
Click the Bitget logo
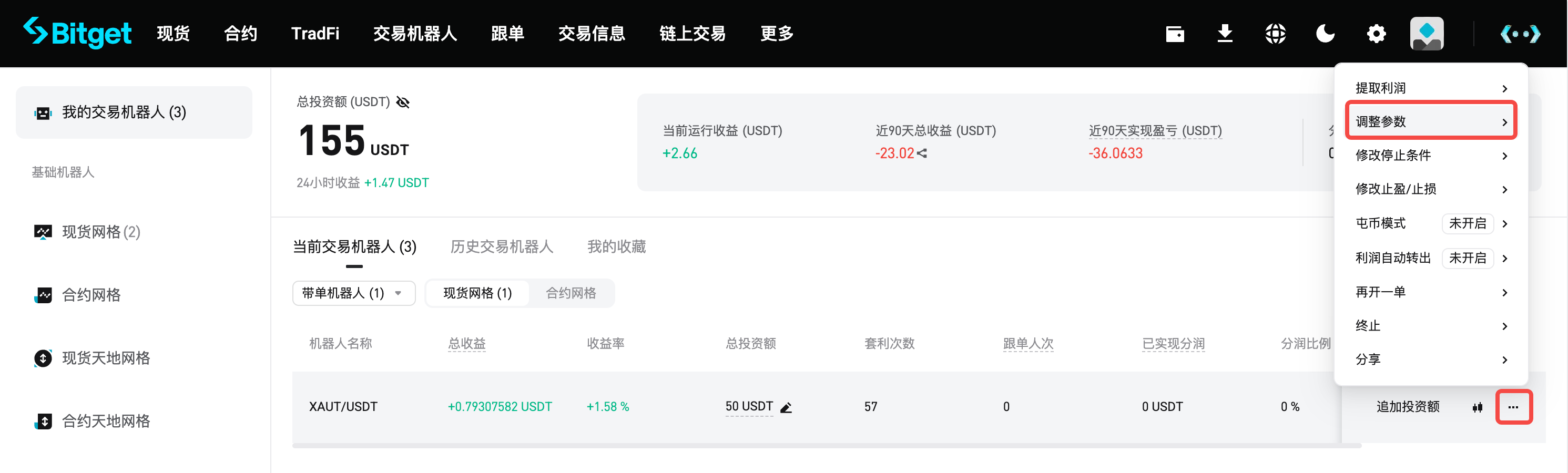[x=77, y=34]
